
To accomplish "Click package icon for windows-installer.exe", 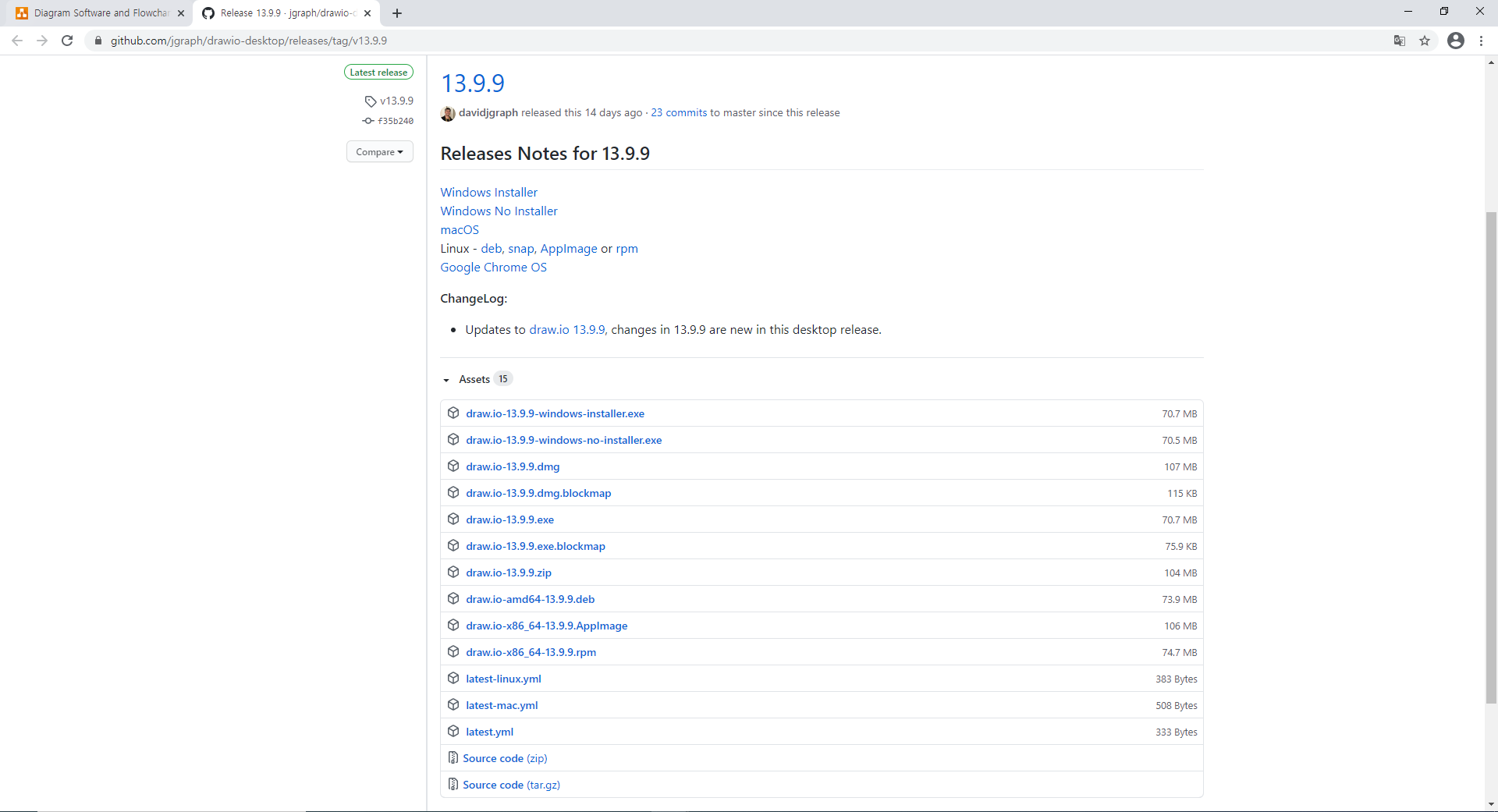I will pos(453,413).
